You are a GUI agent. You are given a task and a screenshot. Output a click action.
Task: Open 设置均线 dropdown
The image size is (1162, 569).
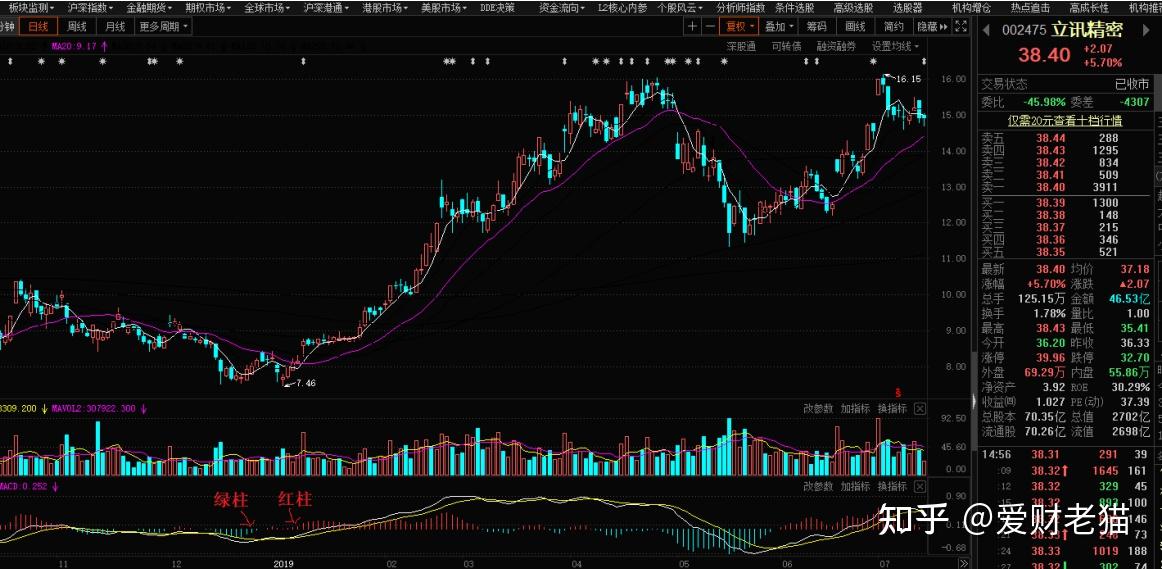[895, 46]
